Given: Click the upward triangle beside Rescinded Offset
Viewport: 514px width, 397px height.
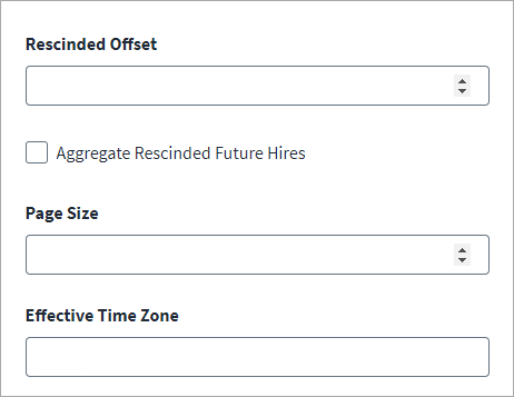Looking at the screenshot, I should click(462, 81).
